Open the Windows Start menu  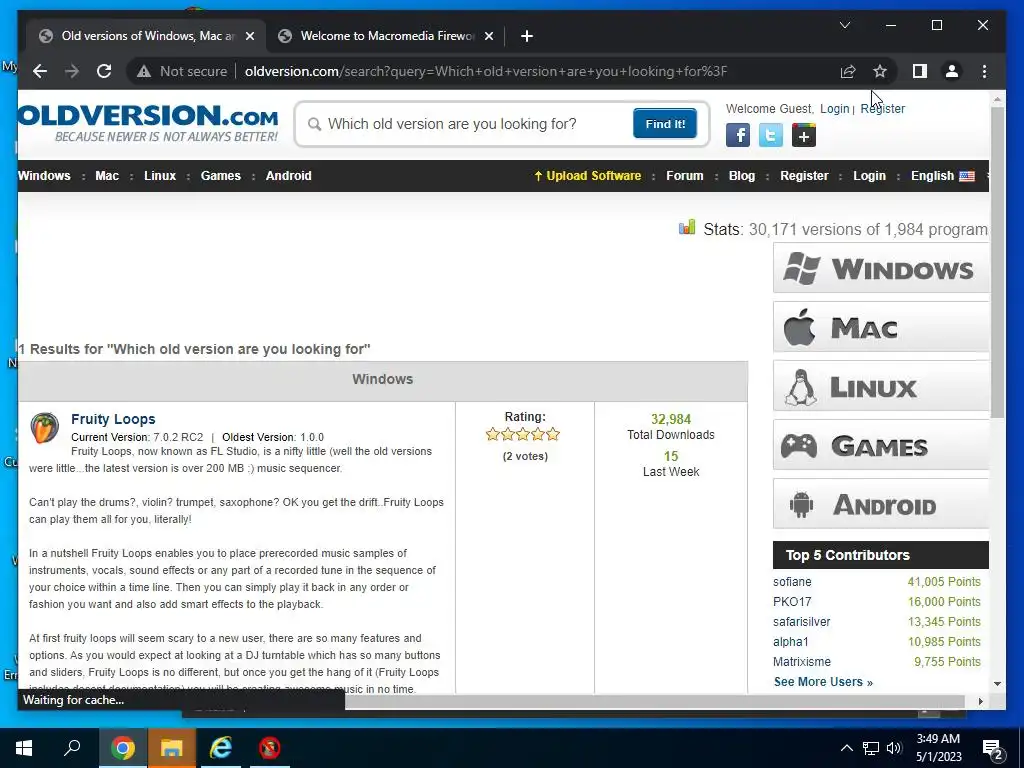point(24,748)
